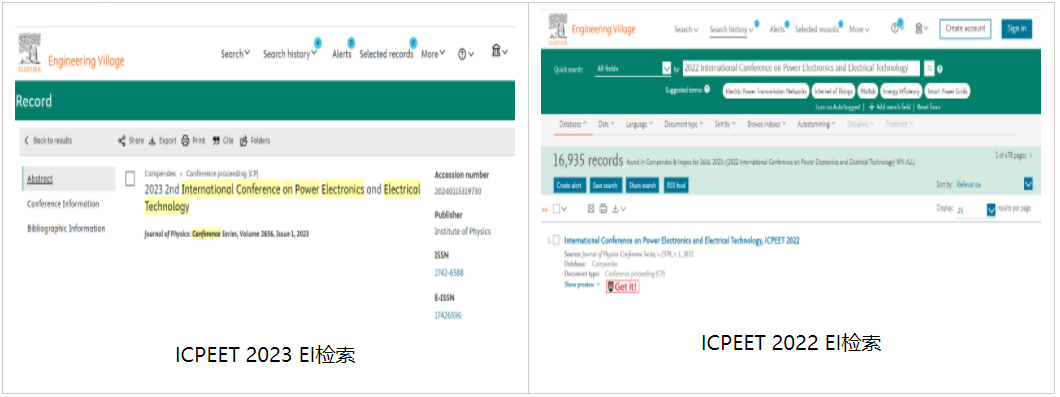The image size is (1060, 397).
Task: Open the institution building icon menu in the Record page
Action: click(500, 51)
